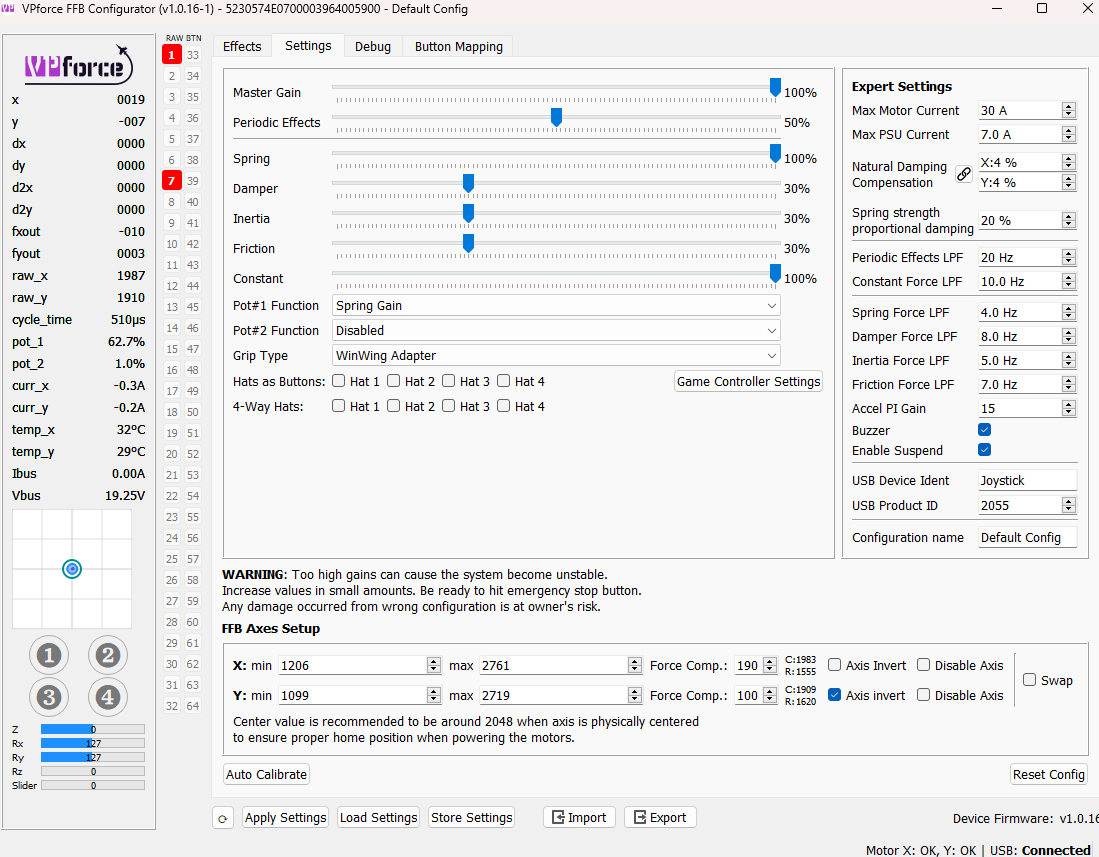
Task: Untick Axis invert for the Y axis
Action: [x=835, y=695]
